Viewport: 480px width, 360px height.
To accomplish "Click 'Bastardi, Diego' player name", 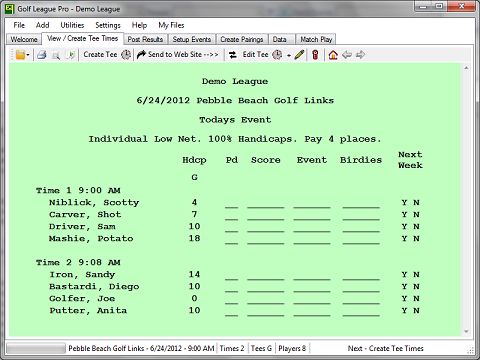I will click(x=94, y=286).
